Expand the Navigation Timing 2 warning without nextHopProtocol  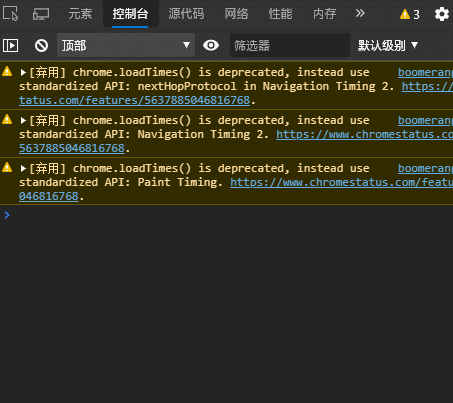click(x=23, y=120)
